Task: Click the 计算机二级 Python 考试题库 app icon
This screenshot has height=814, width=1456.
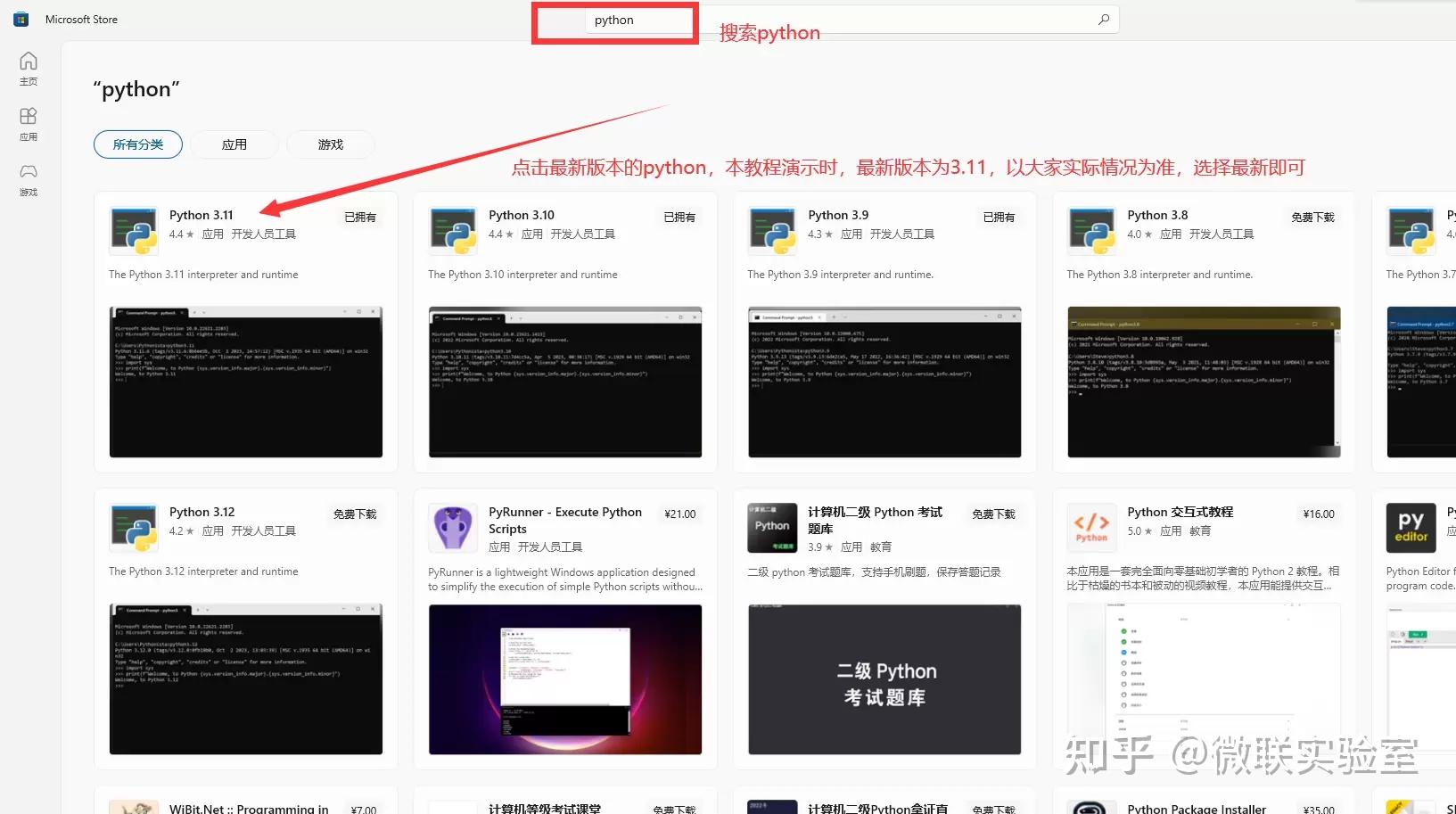Action: [x=772, y=527]
